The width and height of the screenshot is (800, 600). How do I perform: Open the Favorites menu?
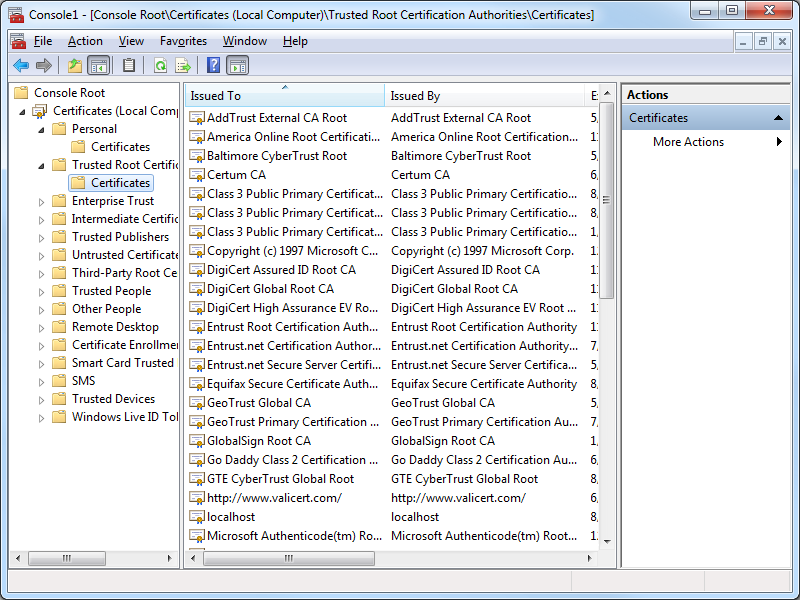point(183,41)
